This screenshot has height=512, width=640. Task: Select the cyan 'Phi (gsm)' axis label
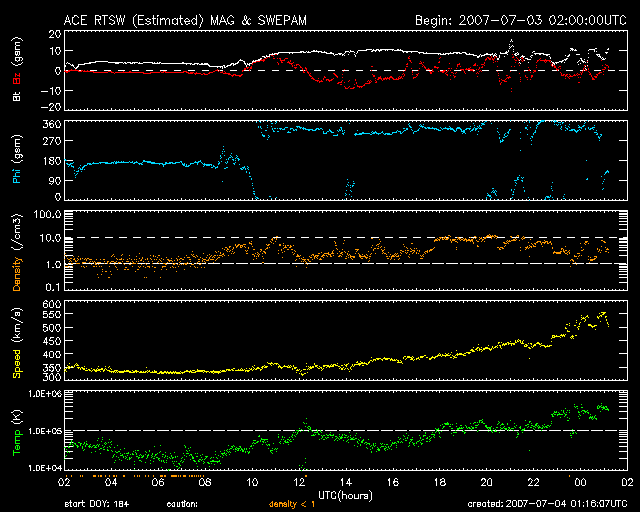click(17, 159)
